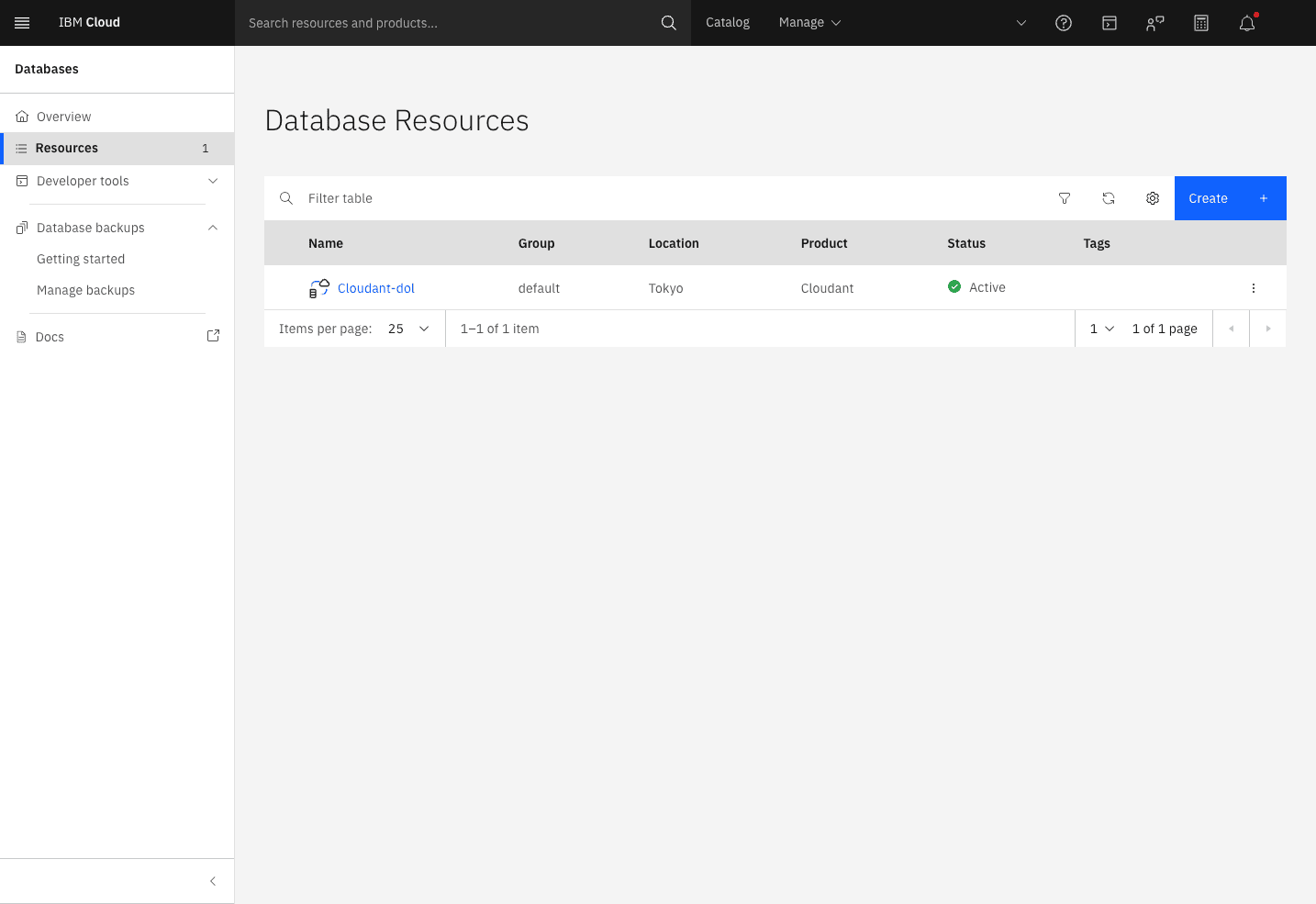This screenshot has width=1316, height=904.
Task: Click the 1–1 of 1 item text
Action: (499, 329)
